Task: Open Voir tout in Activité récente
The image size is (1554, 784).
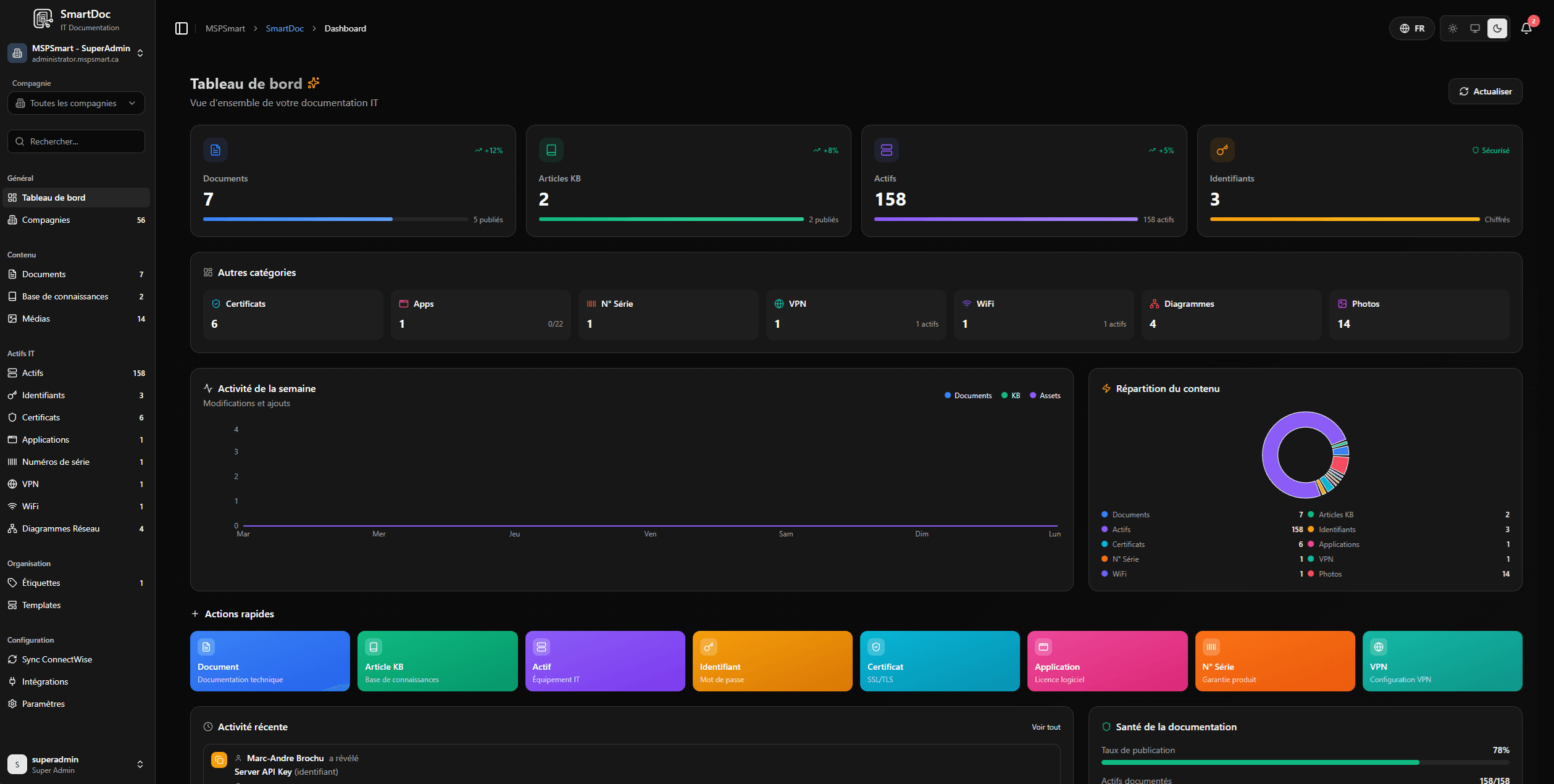Action: click(1045, 727)
